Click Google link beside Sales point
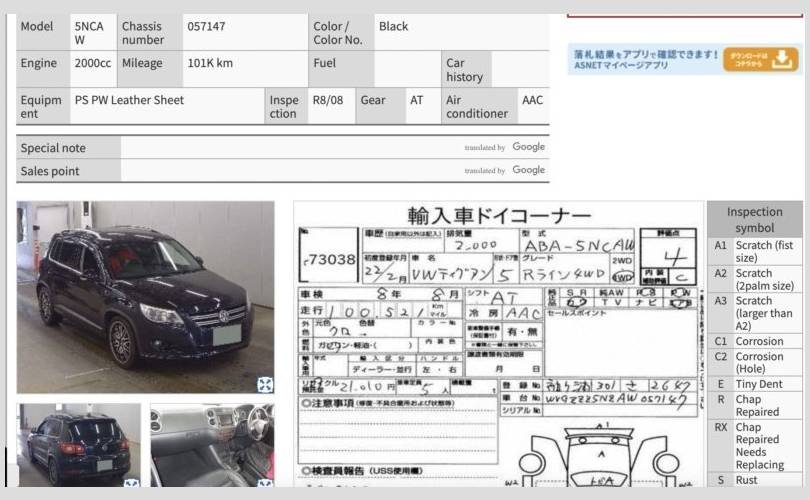 [528, 171]
